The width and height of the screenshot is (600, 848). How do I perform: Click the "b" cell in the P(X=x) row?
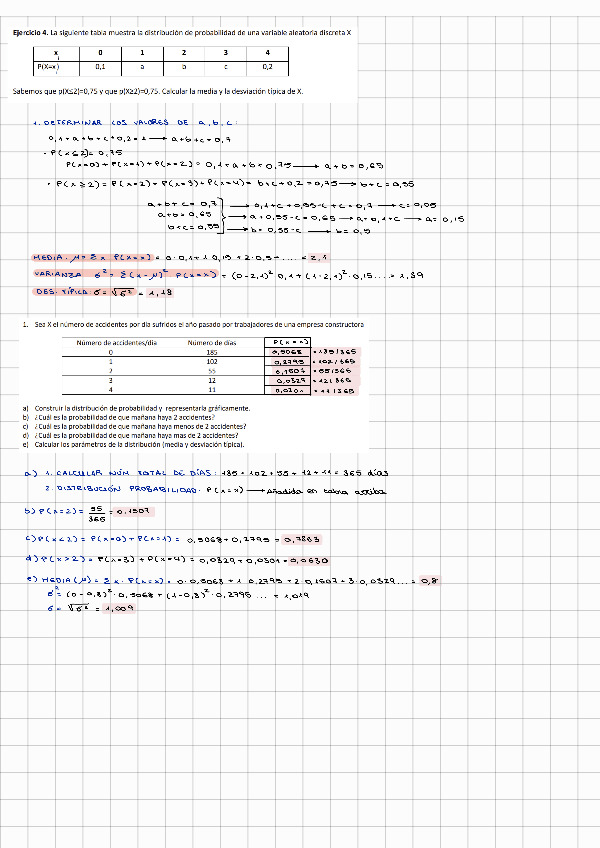184,67
